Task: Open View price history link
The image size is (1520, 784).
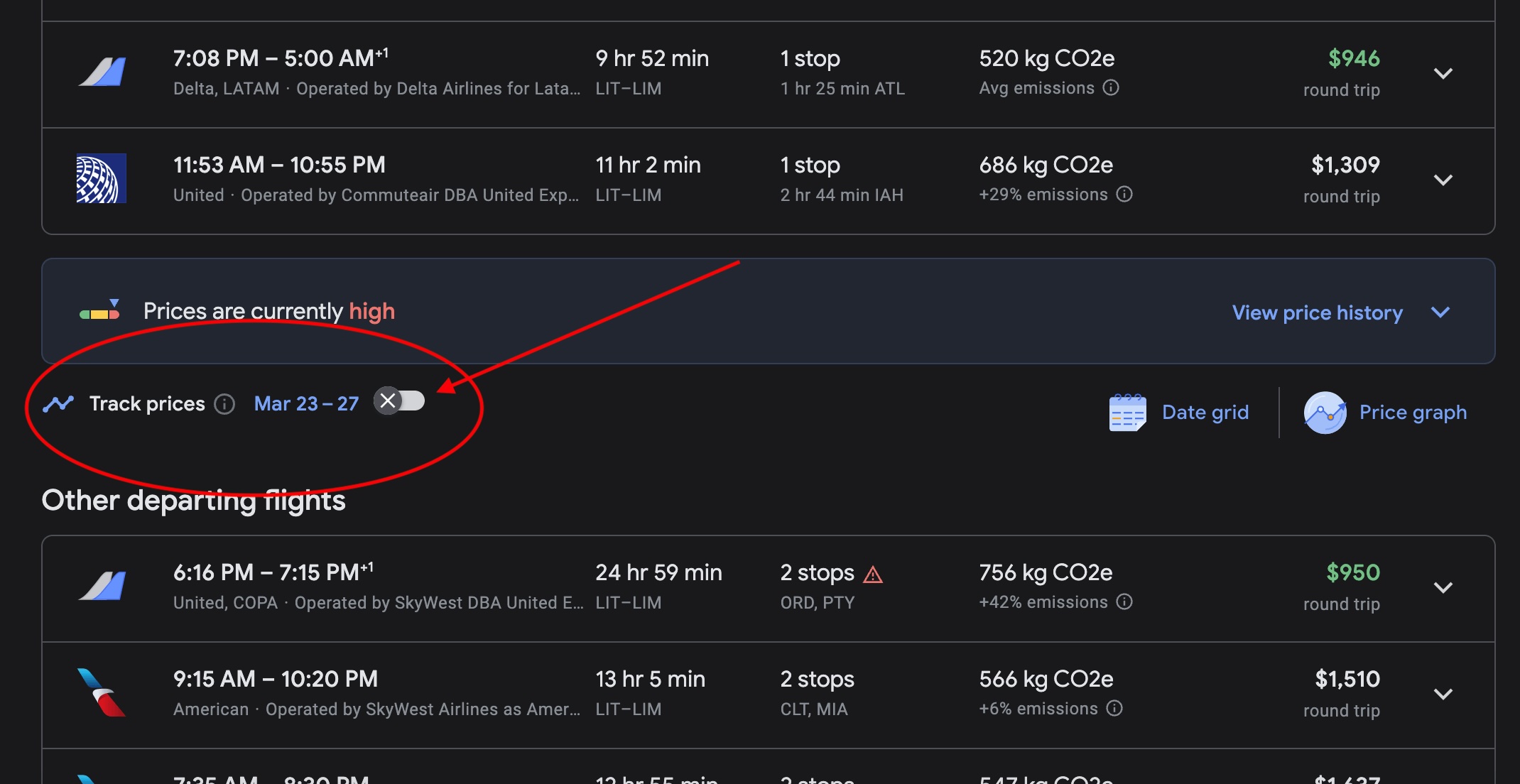Action: point(1317,312)
